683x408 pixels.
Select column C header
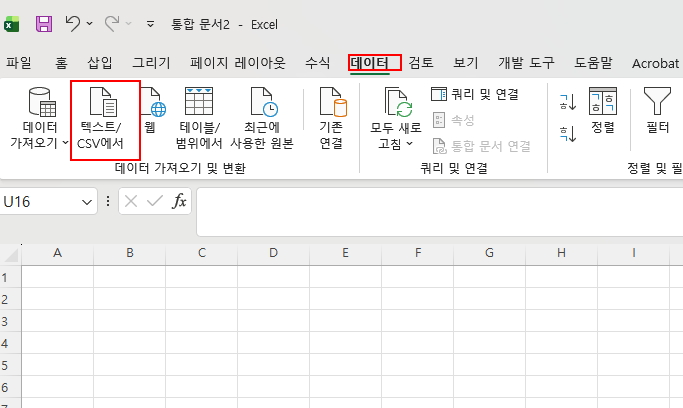tap(201, 253)
